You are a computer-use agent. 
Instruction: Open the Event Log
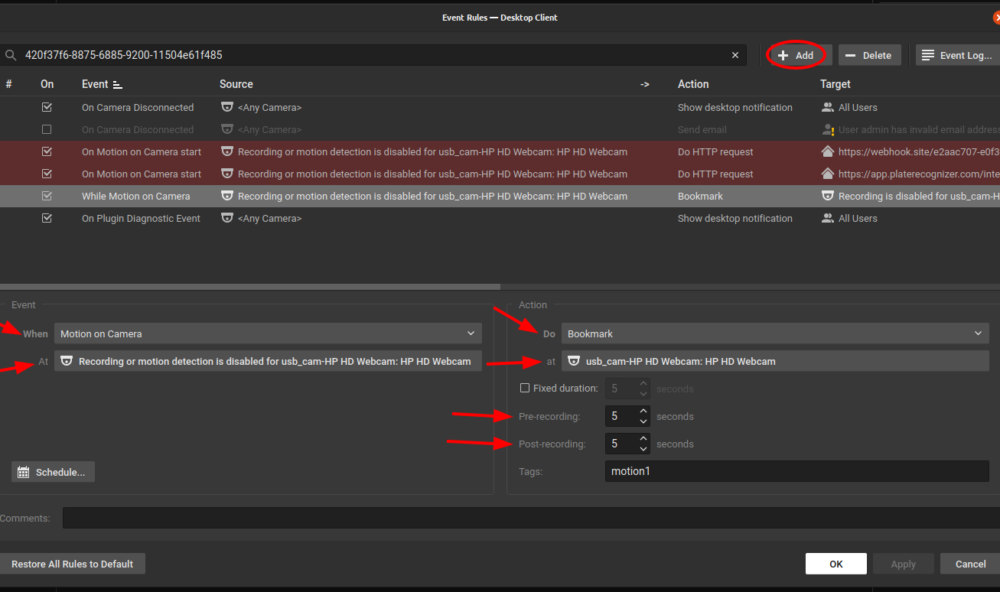coord(958,56)
